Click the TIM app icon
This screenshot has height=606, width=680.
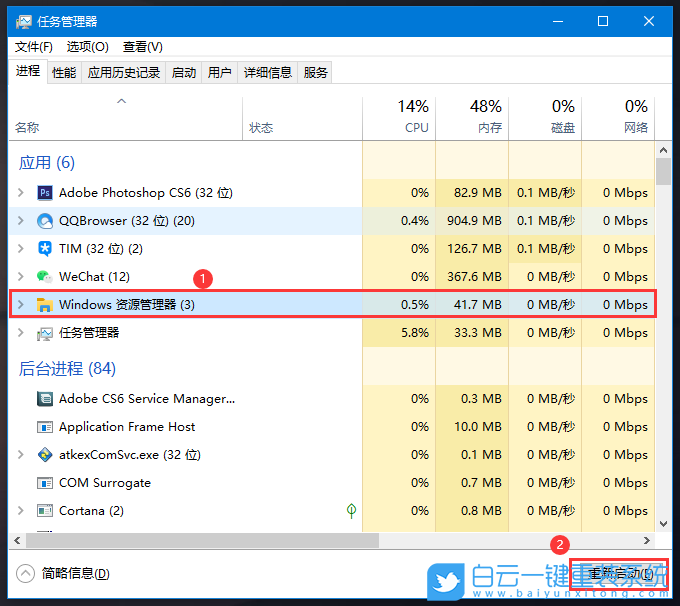[x=45, y=249]
